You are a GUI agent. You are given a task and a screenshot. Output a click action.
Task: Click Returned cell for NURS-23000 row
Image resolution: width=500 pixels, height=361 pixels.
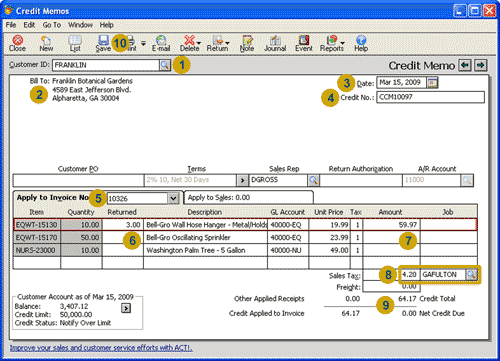123,250
